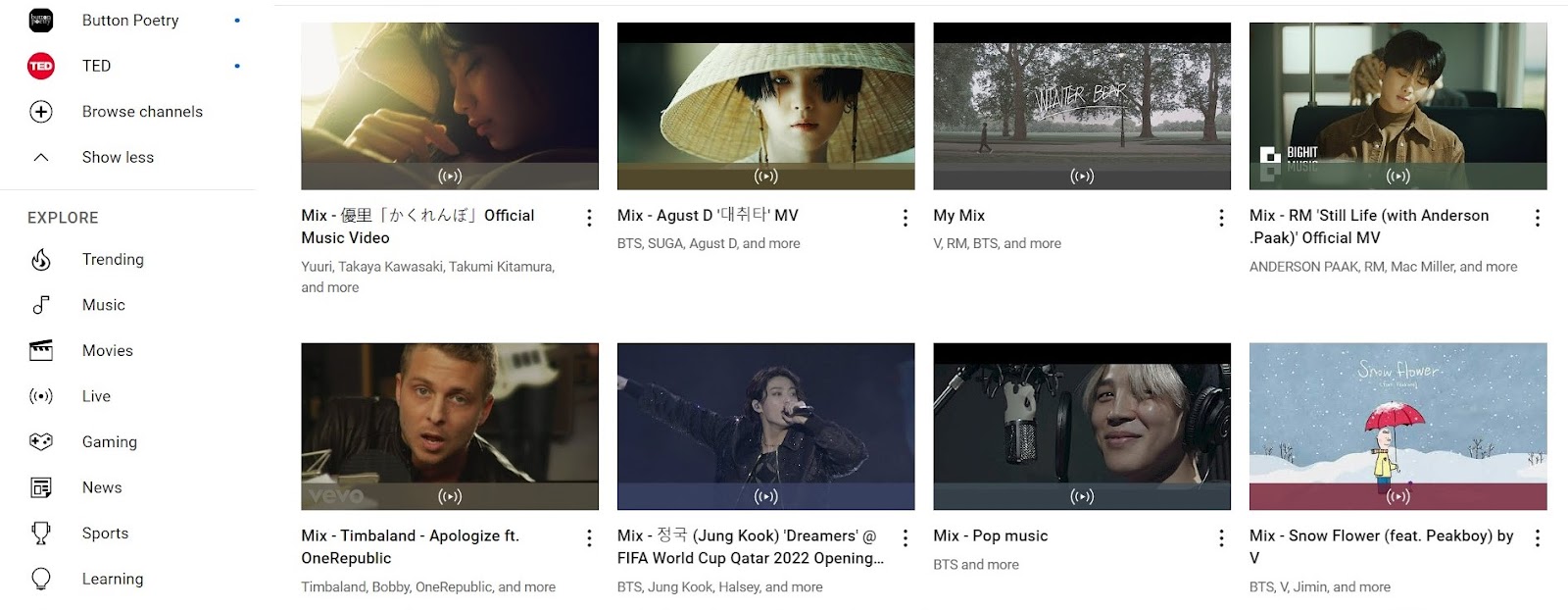Click the Gaming controller icon
The height and width of the screenshot is (610, 1568).
coord(41,441)
